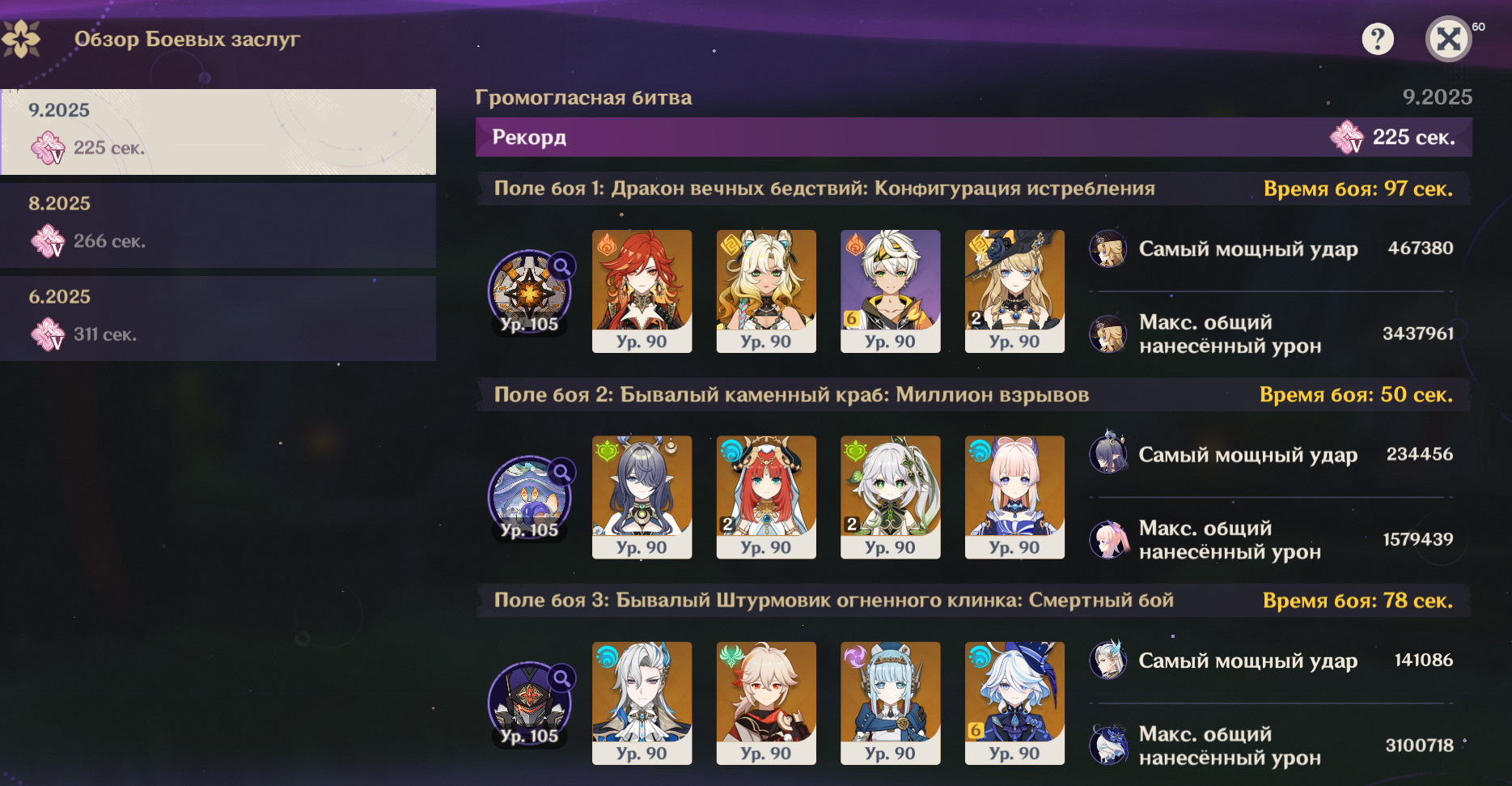Click the white-haired Pyro character in team 1

click(x=891, y=291)
